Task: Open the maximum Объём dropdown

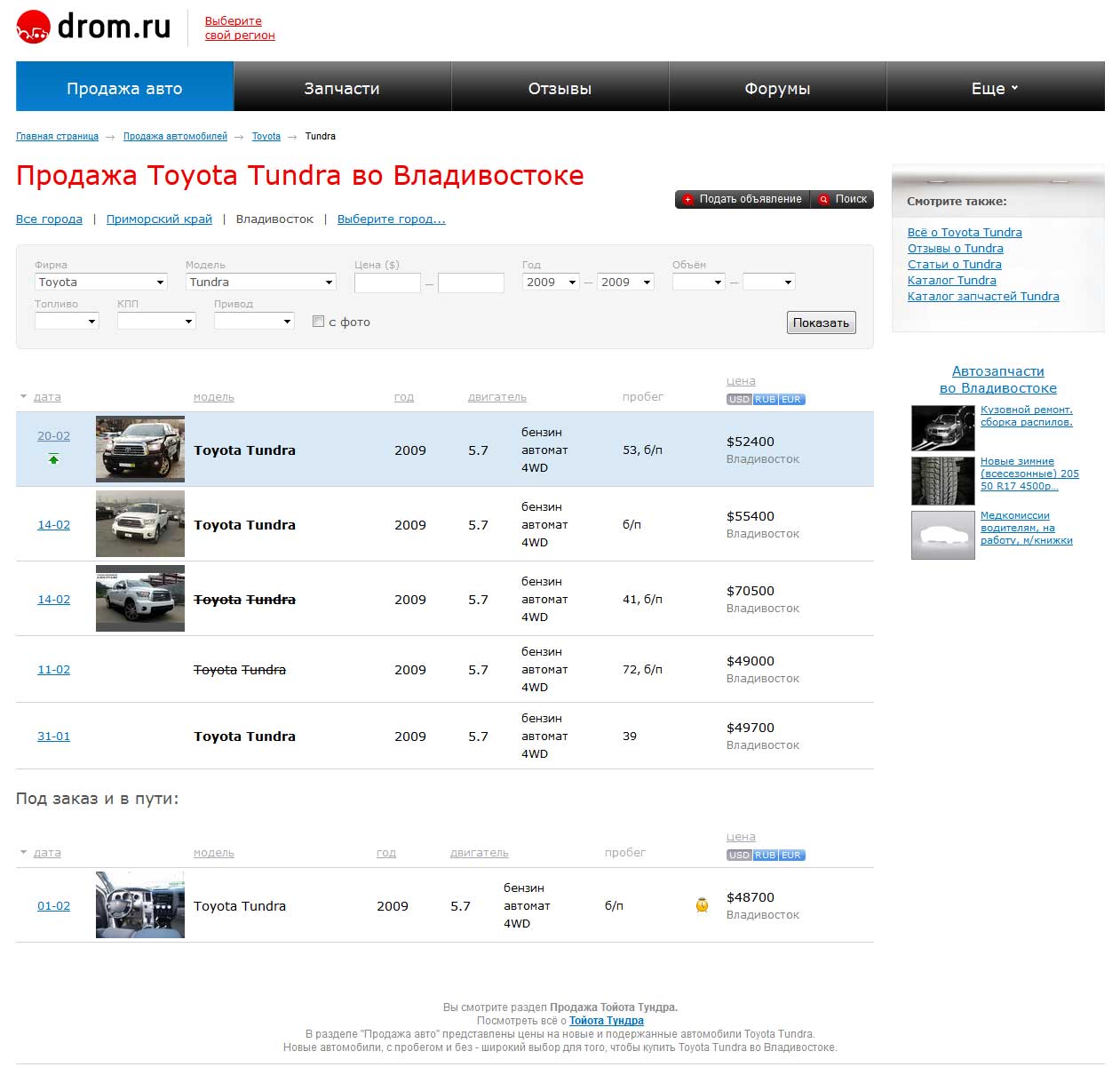Action: click(768, 283)
